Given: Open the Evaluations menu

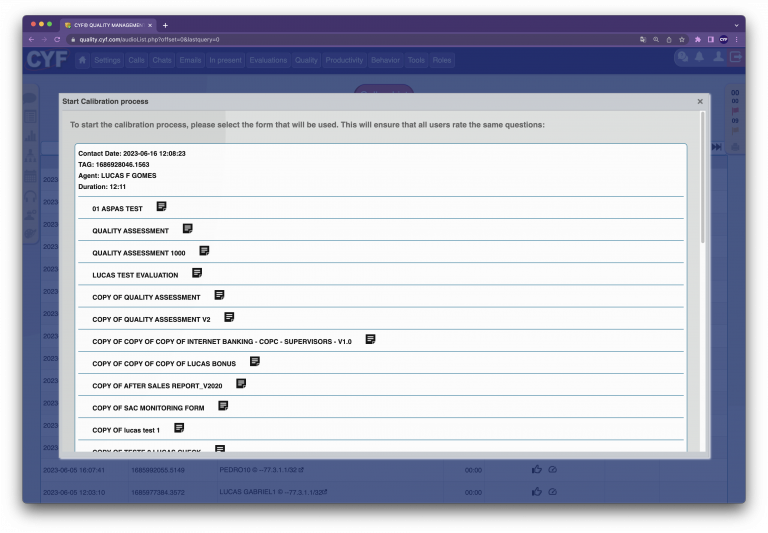Looking at the screenshot, I should (x=268, y=60).
